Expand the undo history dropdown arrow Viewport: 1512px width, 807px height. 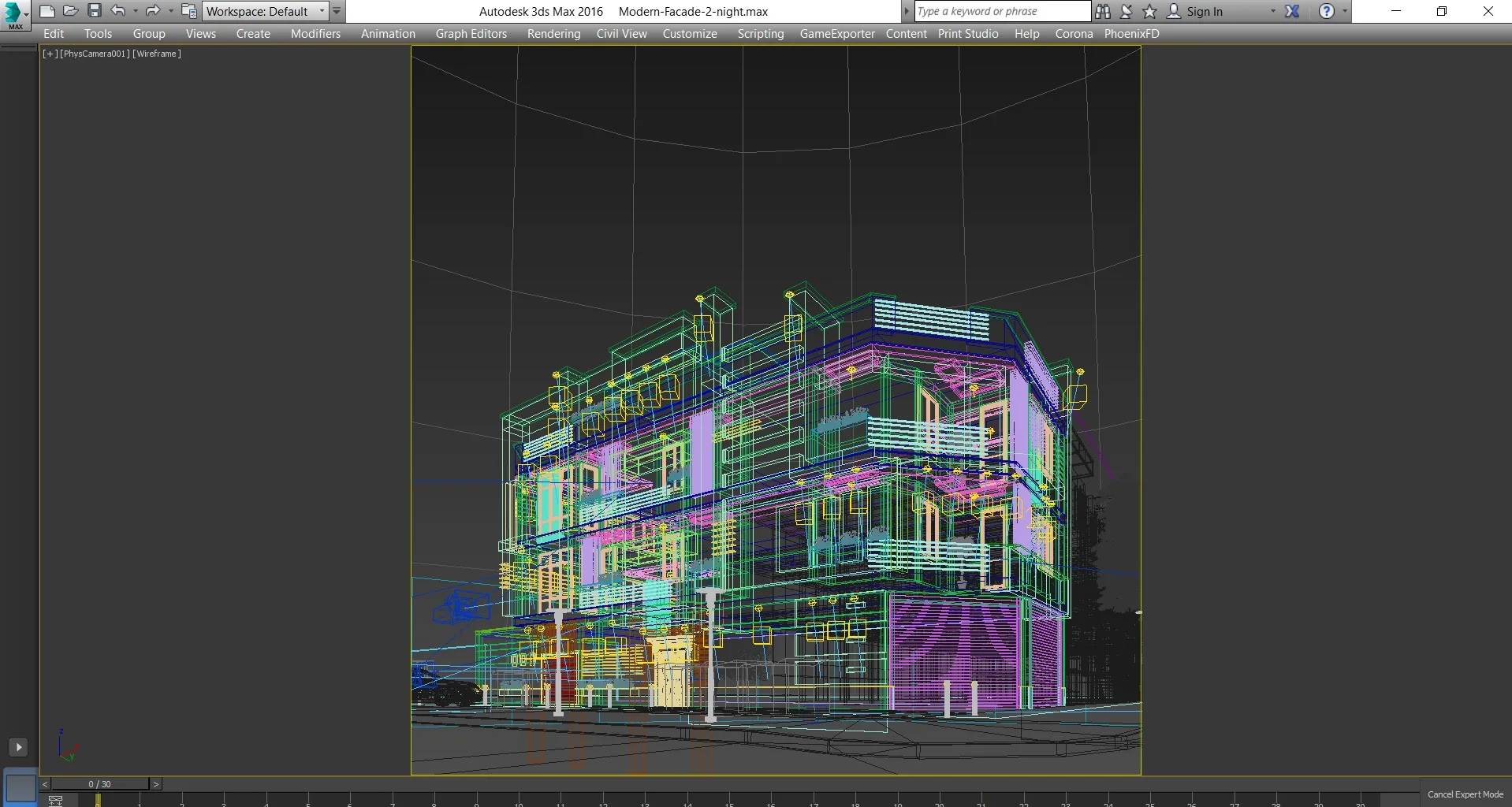coord(136,11)
